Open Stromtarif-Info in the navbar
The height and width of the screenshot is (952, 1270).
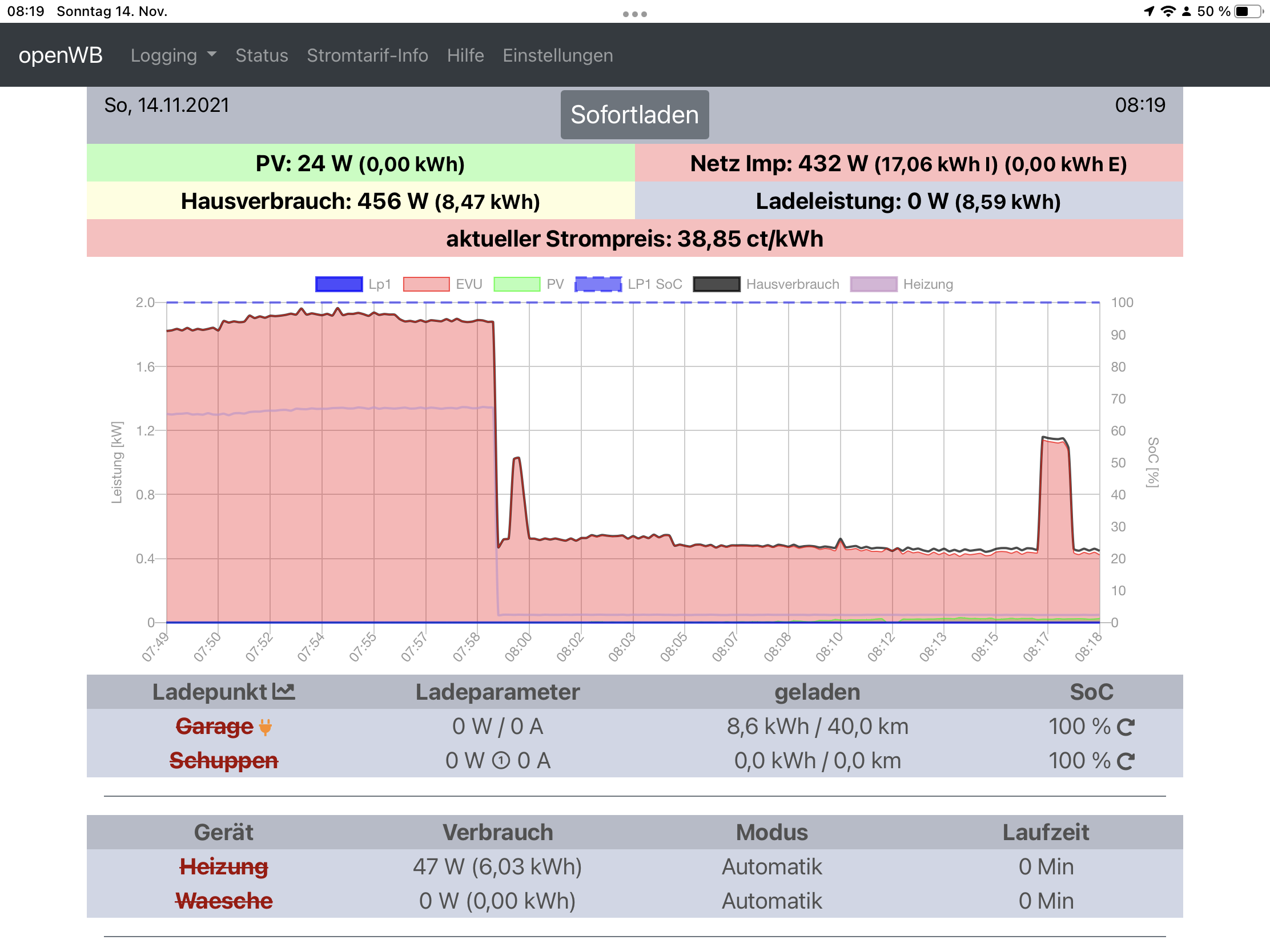click(367, 55)
